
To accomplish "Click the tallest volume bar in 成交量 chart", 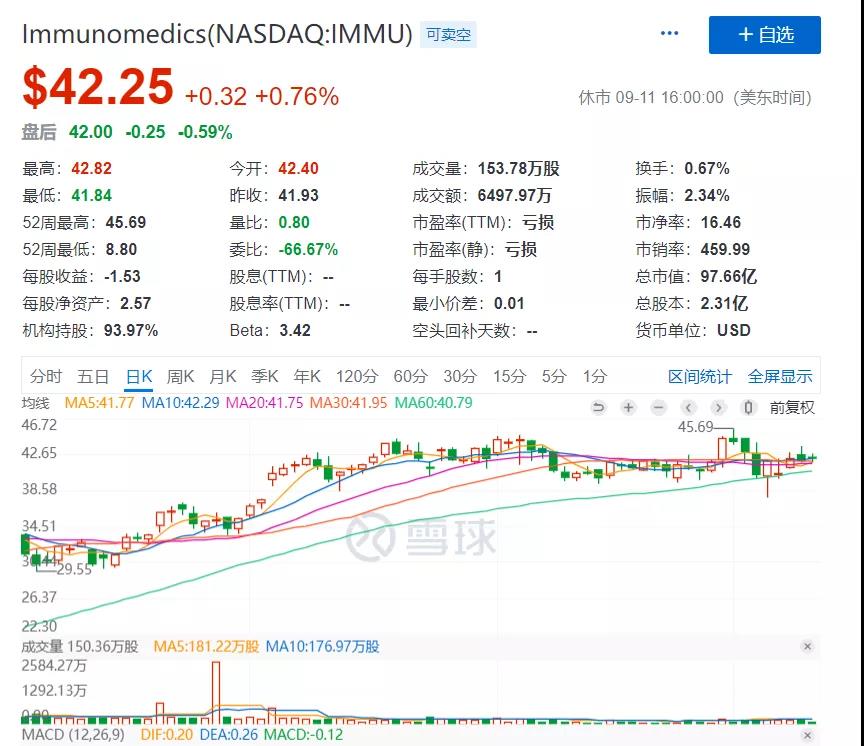I will coord(215,693).
